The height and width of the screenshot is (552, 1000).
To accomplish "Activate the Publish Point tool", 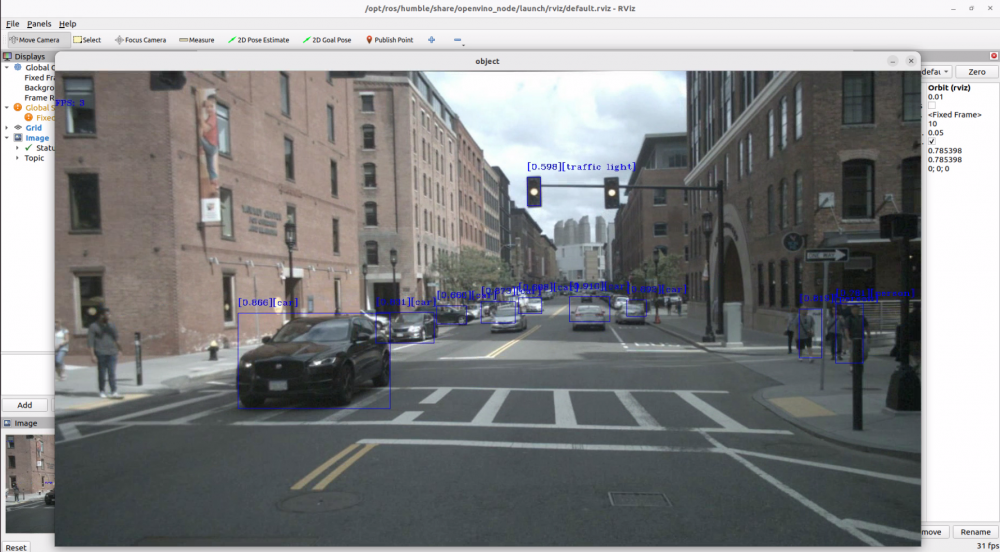I will coord(389,40).
